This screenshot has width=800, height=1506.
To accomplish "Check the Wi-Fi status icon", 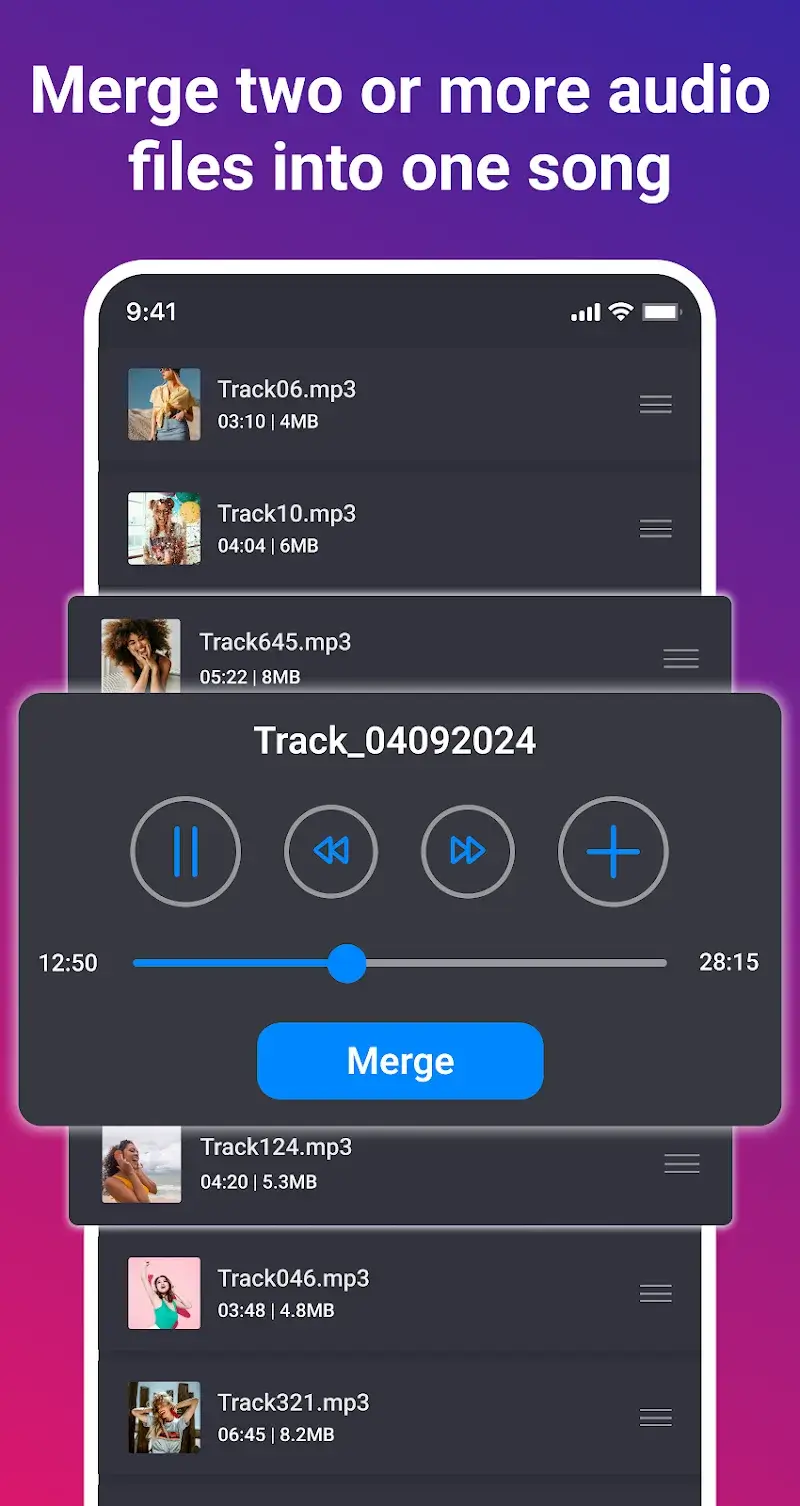I will [x=618, y=311].
